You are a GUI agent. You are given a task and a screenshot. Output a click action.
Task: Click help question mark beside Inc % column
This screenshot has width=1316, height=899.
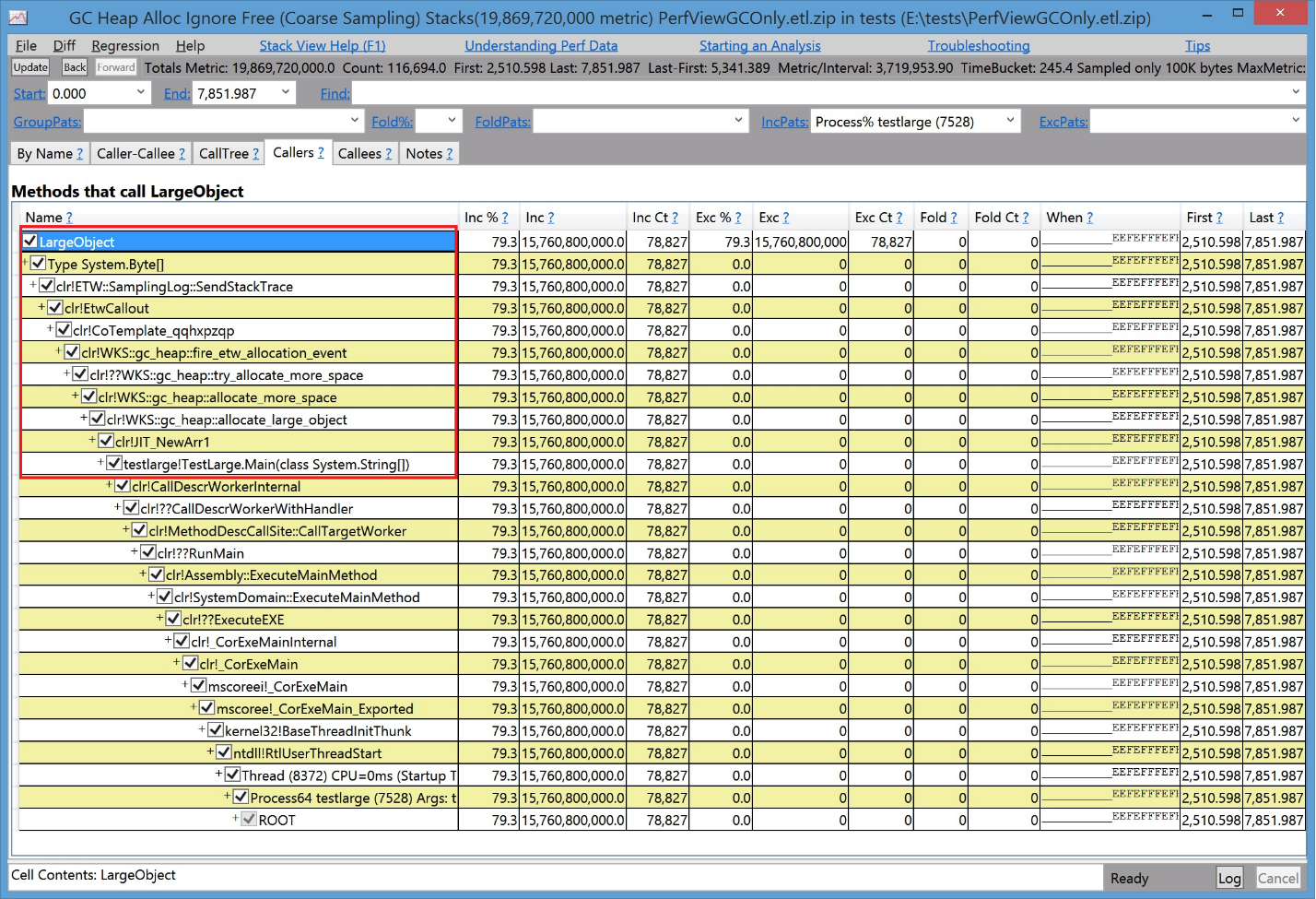pos(505,218)
